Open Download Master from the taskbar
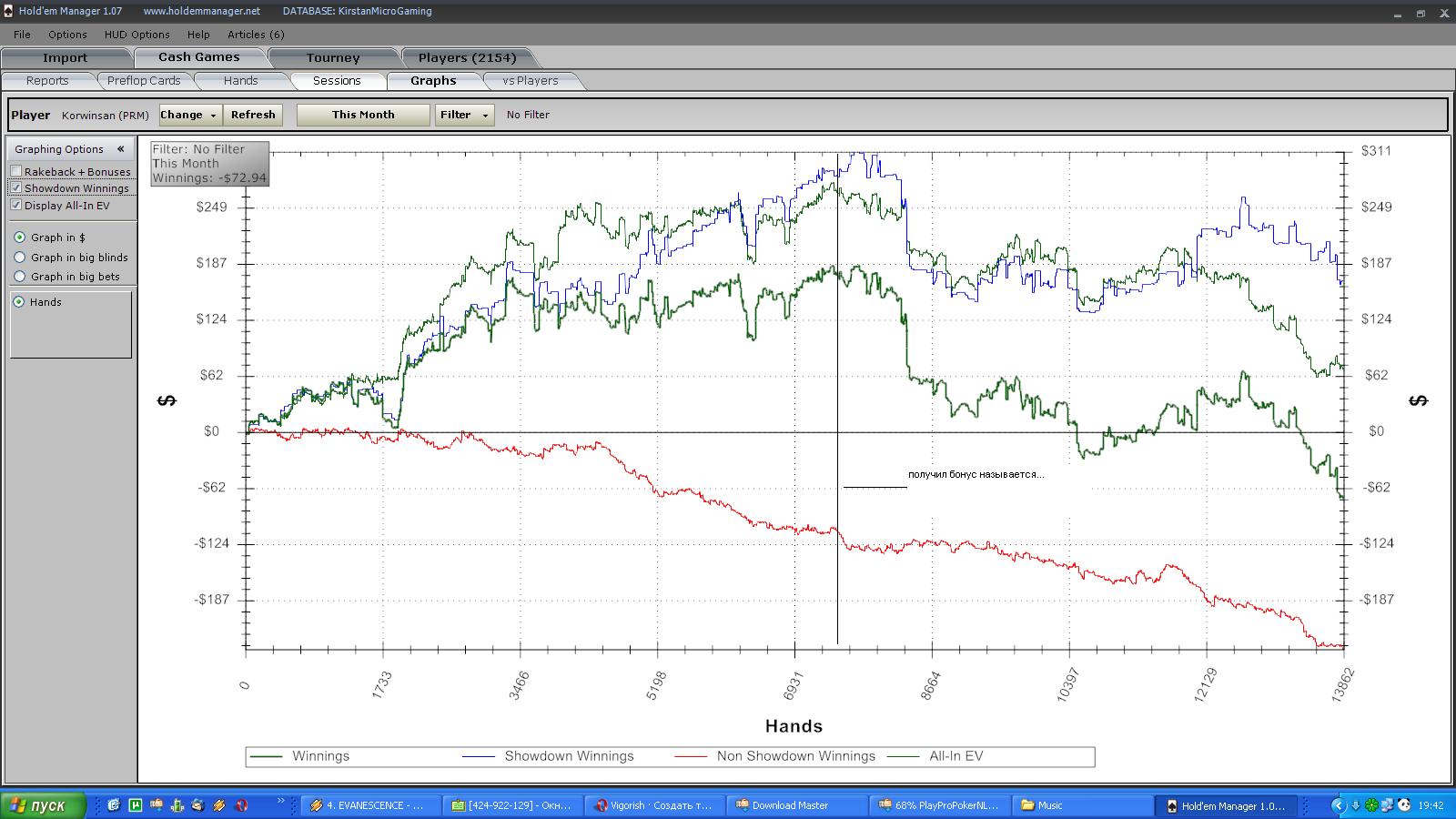1456x819 pixels. (x=791, y=805)
